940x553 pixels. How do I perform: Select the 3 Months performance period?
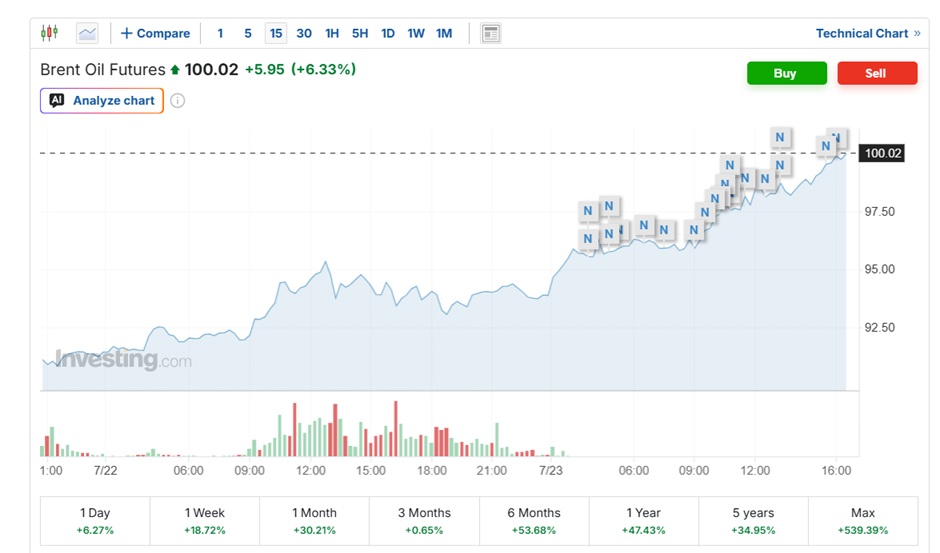424,521
